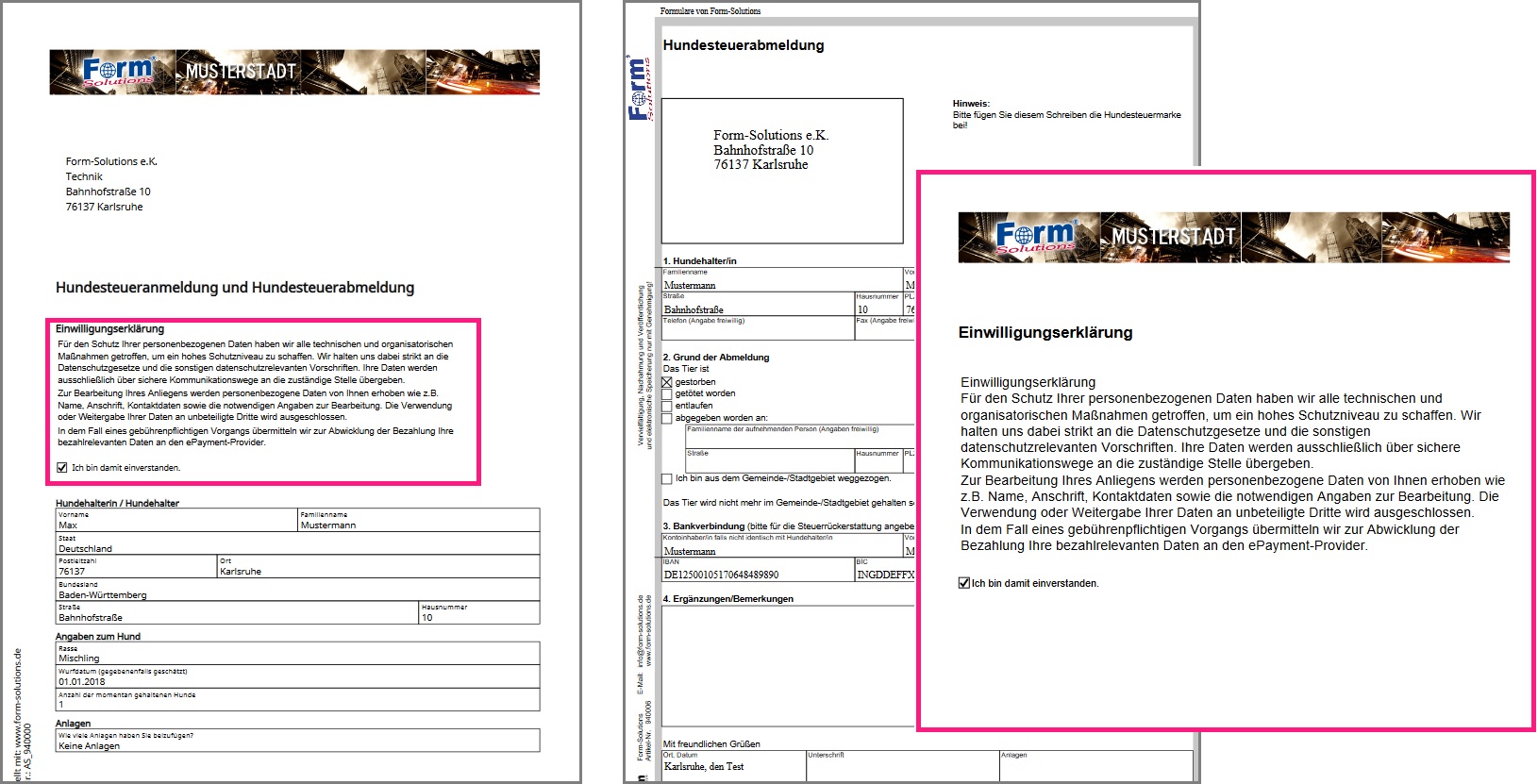
Task: Click the empty Unterschrift signature box
Action: pyautogui.click(x=901, y=769)
